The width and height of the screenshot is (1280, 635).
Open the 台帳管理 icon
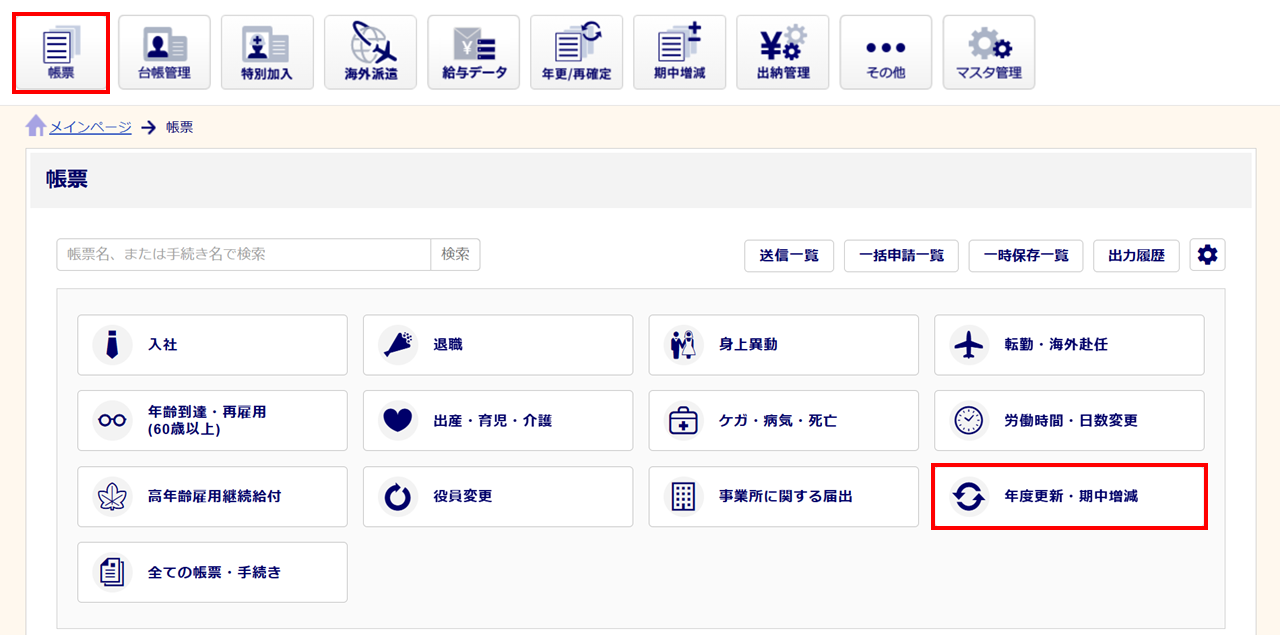click(x=164, y=53)
